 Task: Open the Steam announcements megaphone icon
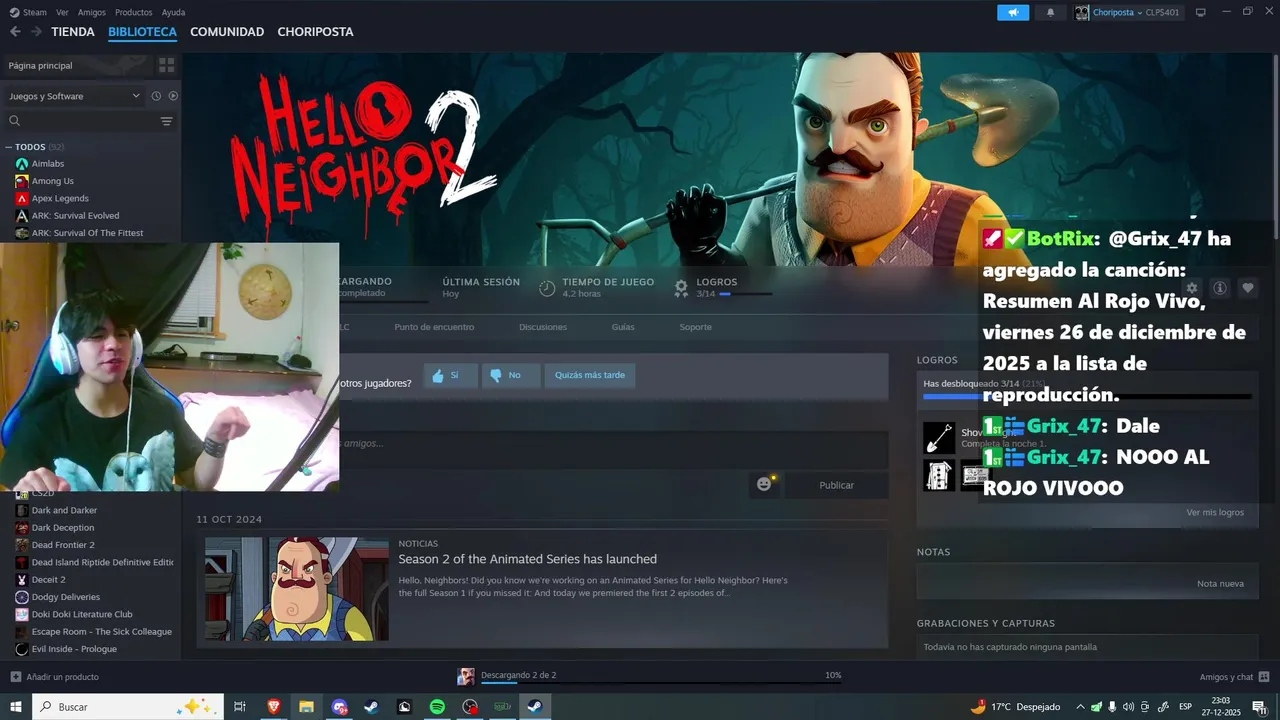(1013, 13)
